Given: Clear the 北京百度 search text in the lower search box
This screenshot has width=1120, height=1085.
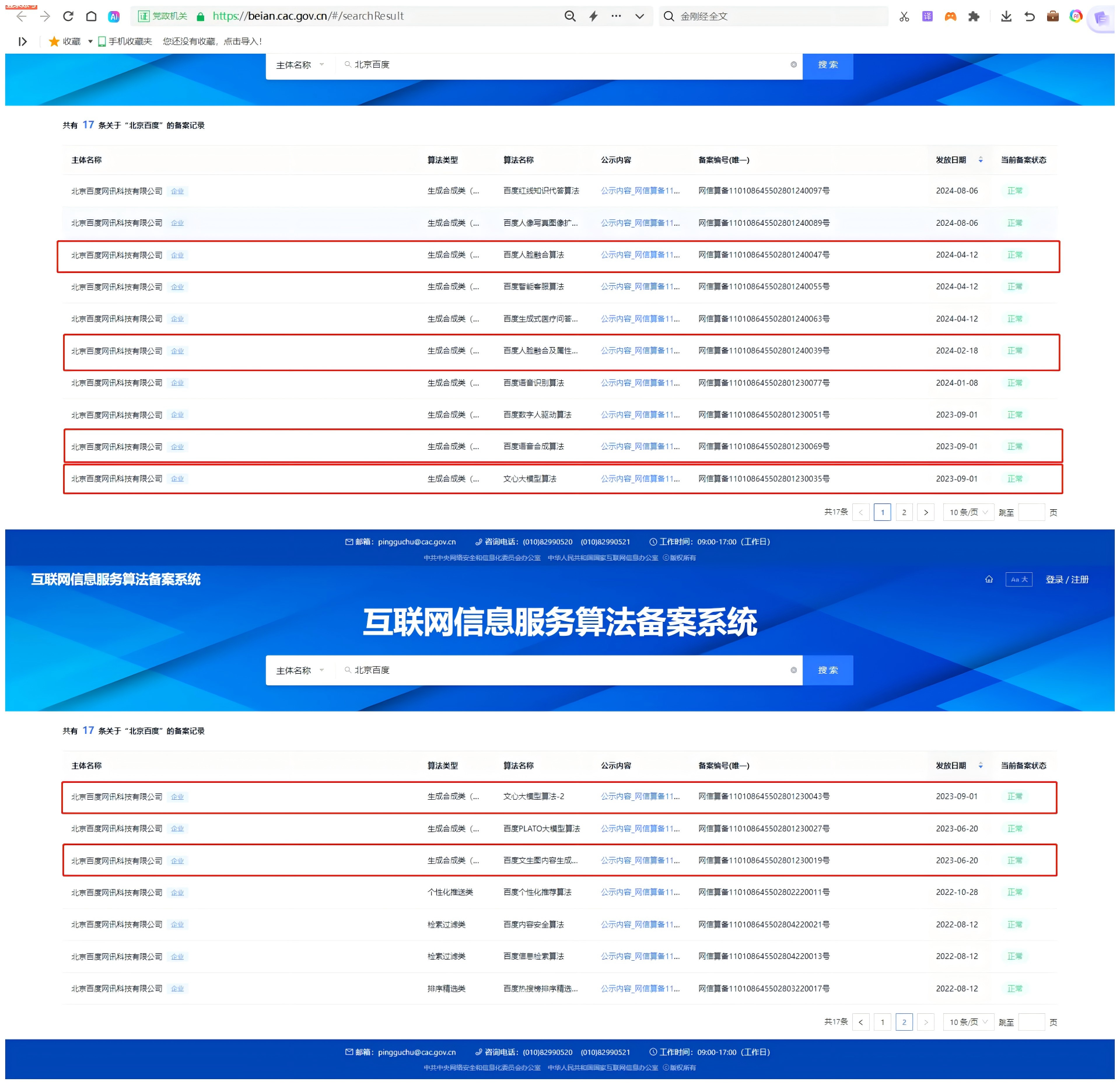Looking at the screenshot, I should coord(793,670).
